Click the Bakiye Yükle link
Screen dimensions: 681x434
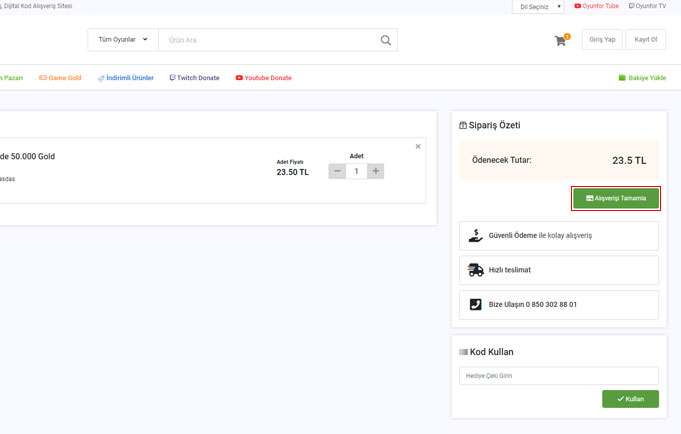click(x=642, y=78)
